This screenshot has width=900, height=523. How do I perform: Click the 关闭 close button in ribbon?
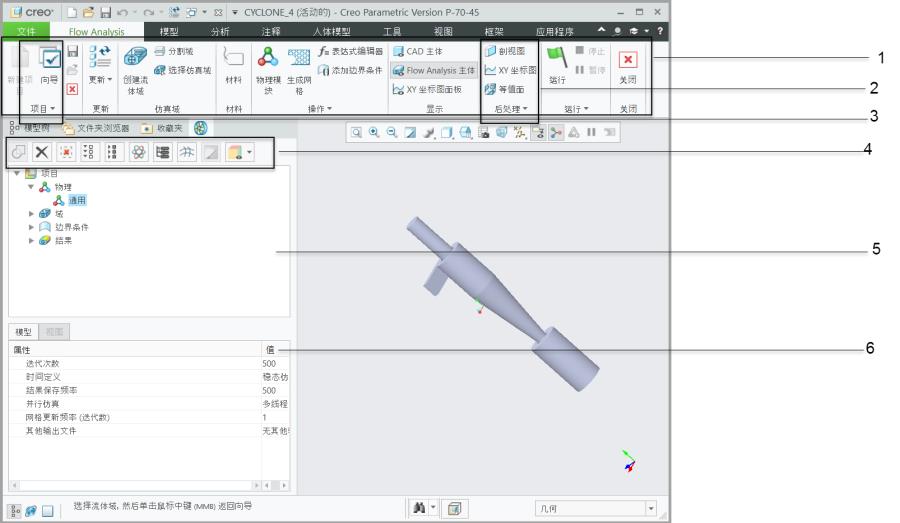[x=628, y=62]
